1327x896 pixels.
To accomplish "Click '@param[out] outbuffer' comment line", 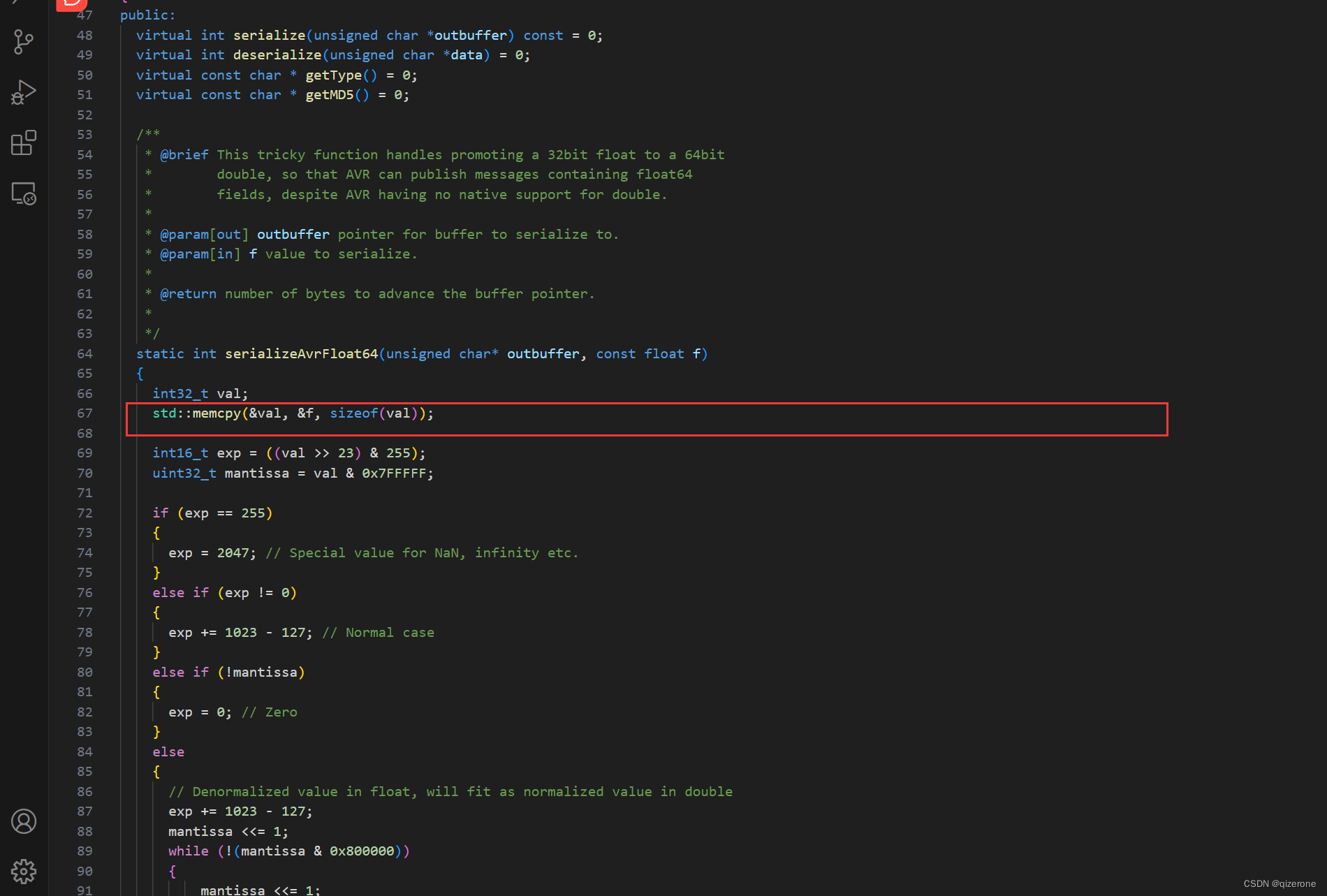I will coord(381,235).
